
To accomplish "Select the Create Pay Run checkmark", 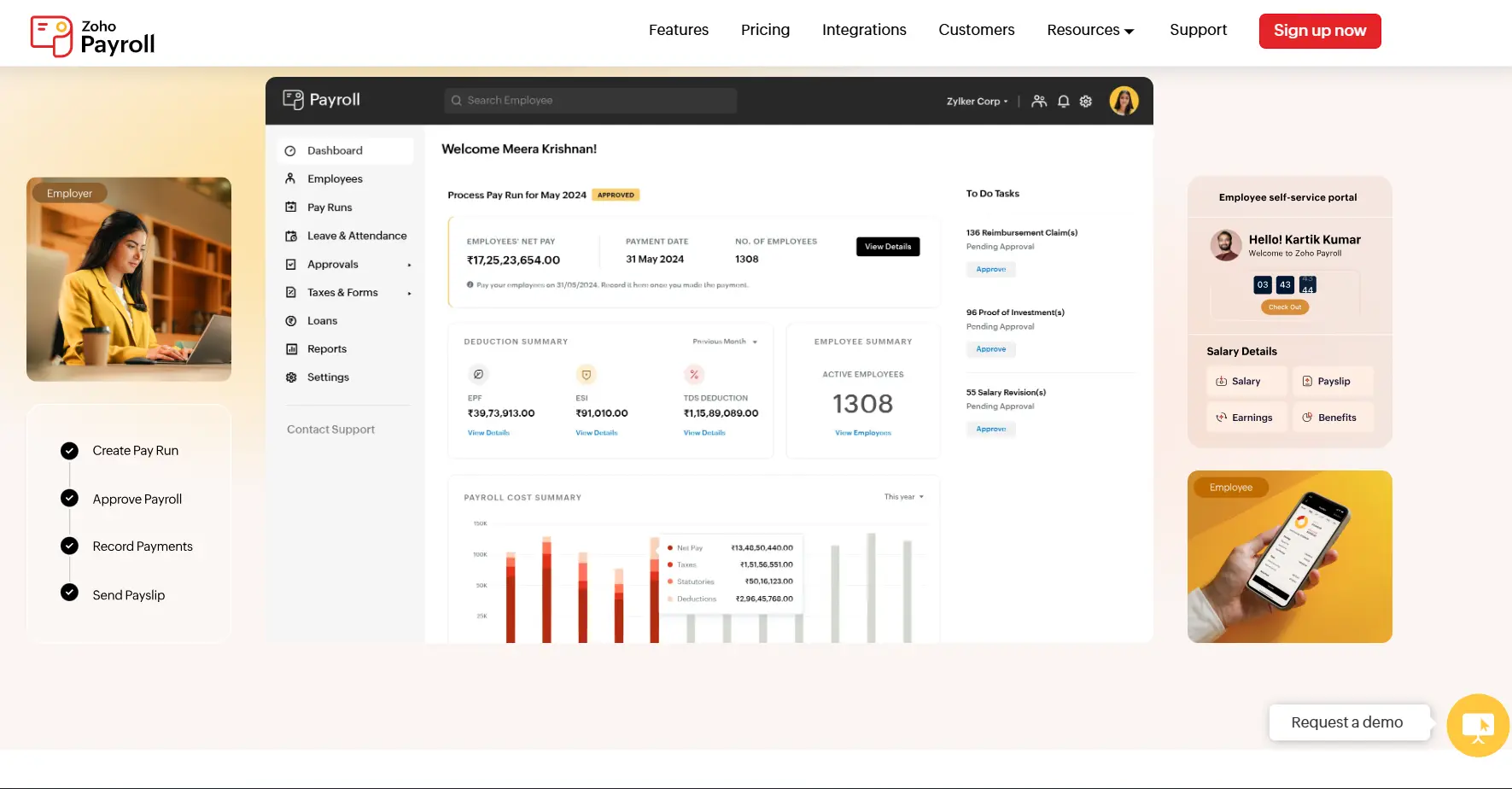I will pos(70,451).
